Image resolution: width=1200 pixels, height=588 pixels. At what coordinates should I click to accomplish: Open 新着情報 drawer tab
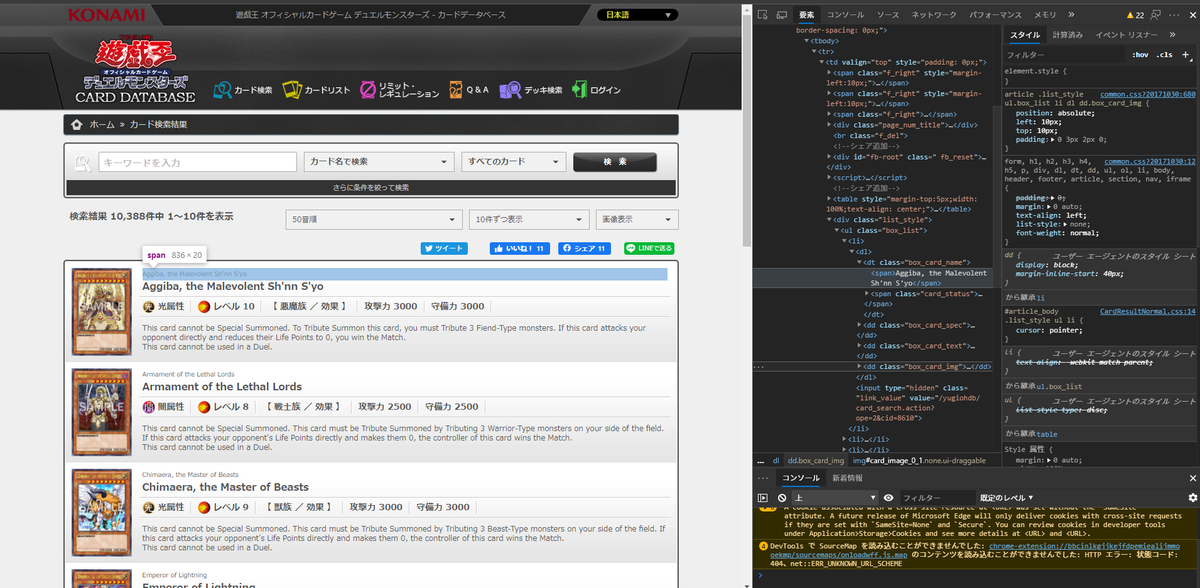(848, 478)
